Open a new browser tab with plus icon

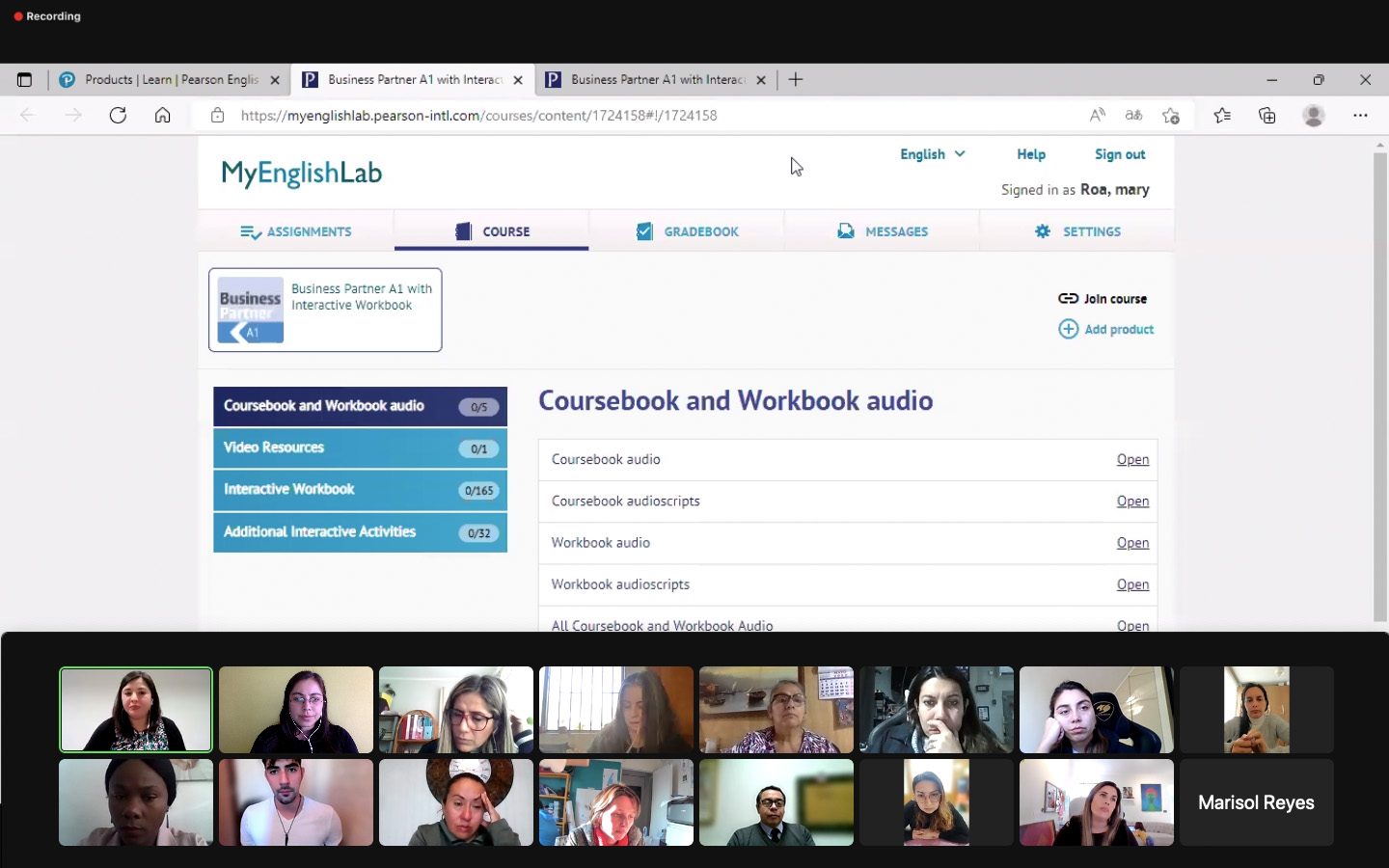796,80
